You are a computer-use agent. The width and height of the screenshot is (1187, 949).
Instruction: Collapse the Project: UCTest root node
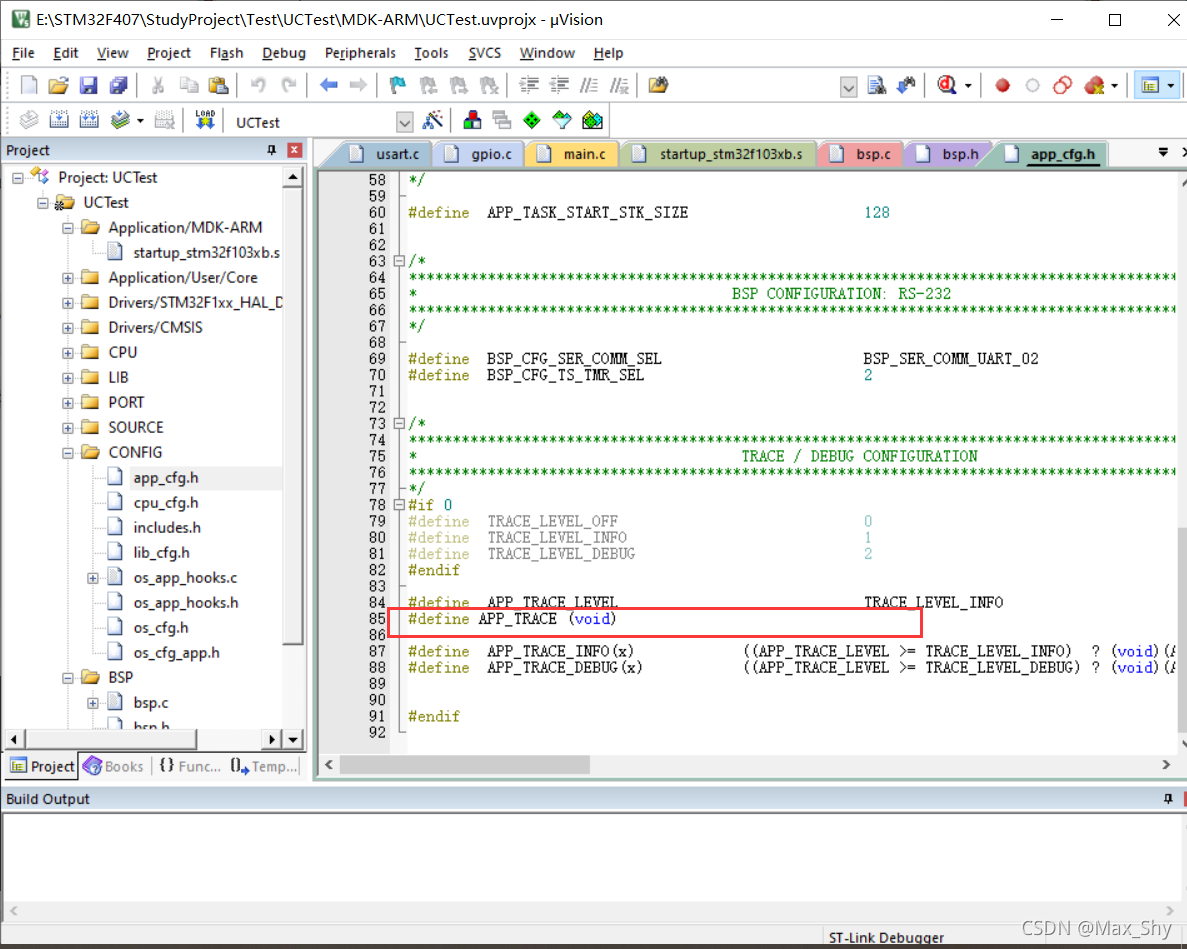click(x=17, y=178)
